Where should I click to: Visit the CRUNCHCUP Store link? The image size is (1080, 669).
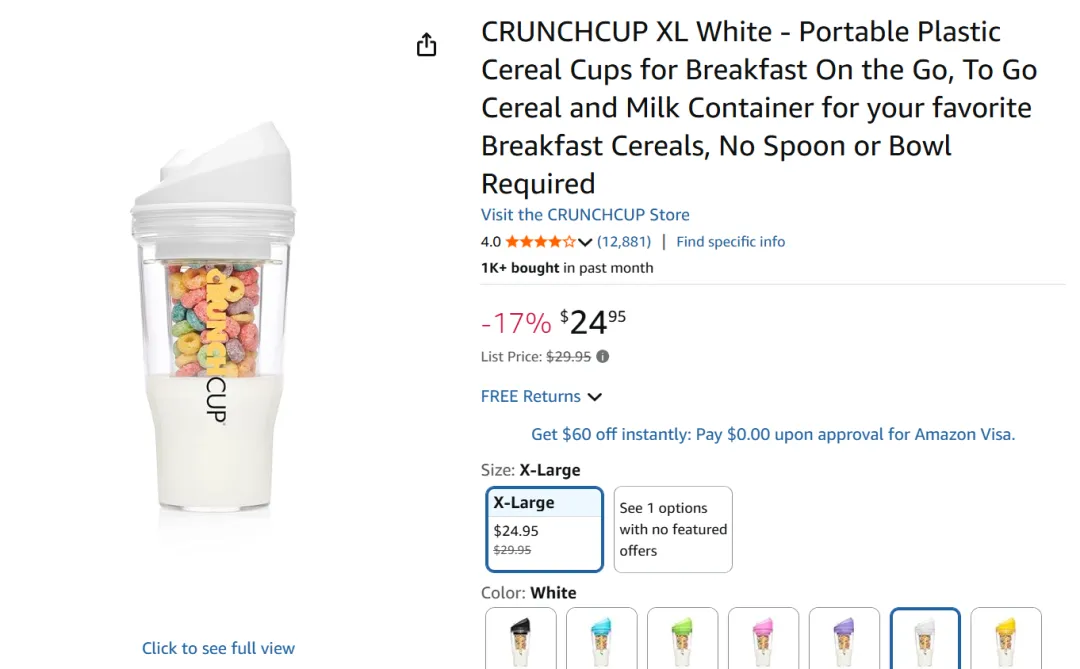[x=585, y=215]
